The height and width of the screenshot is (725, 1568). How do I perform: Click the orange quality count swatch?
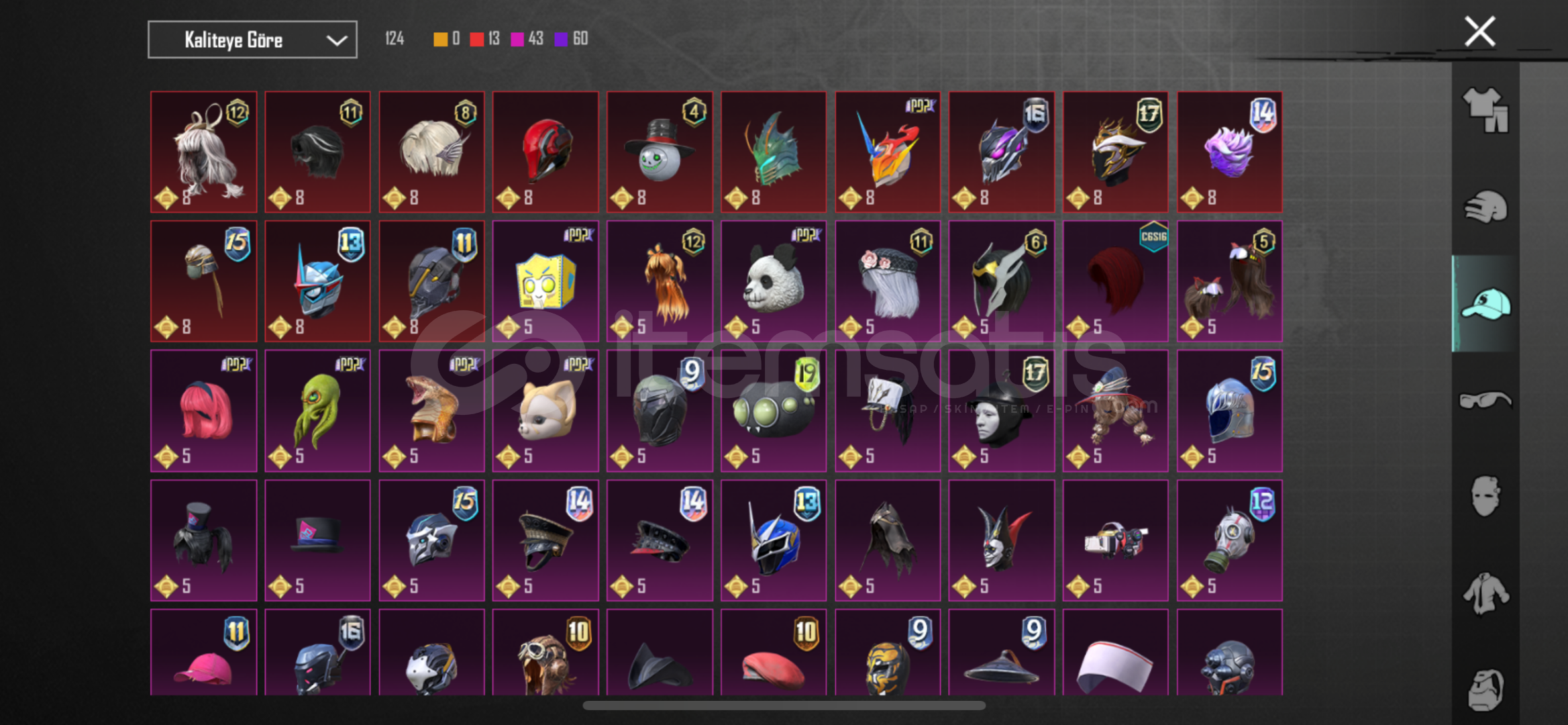pyautogui.click(x=440, y=39)
